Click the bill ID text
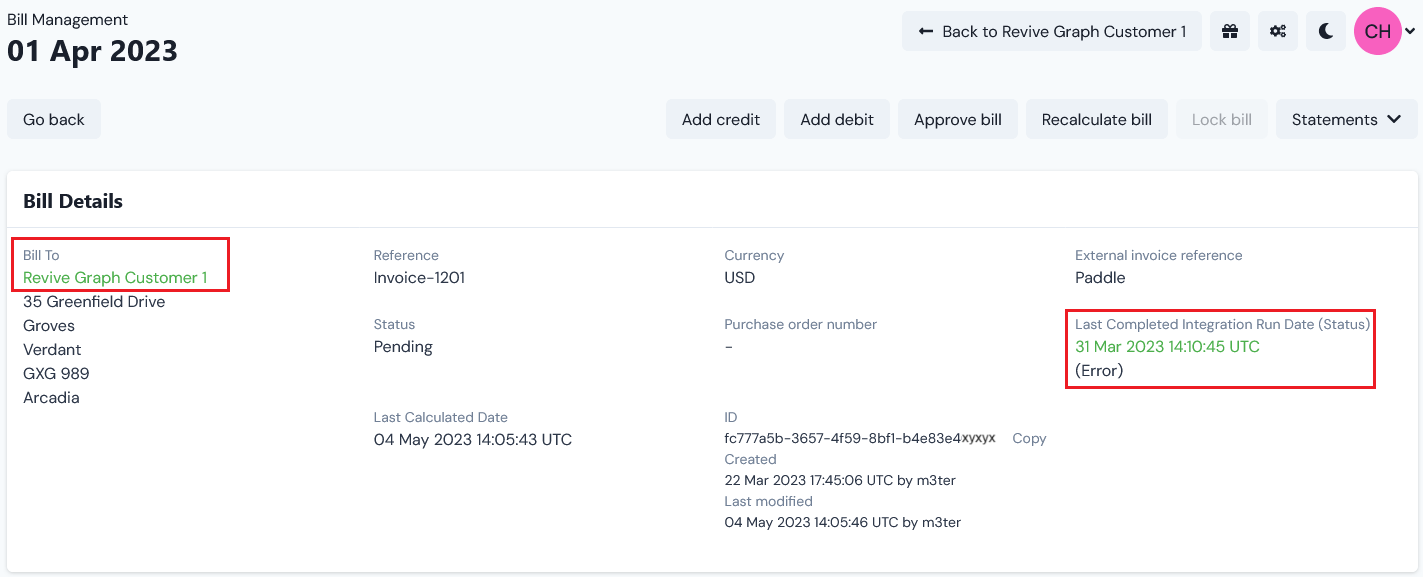Viewport: 1423px width, 577px height. (x=860, y=438)
